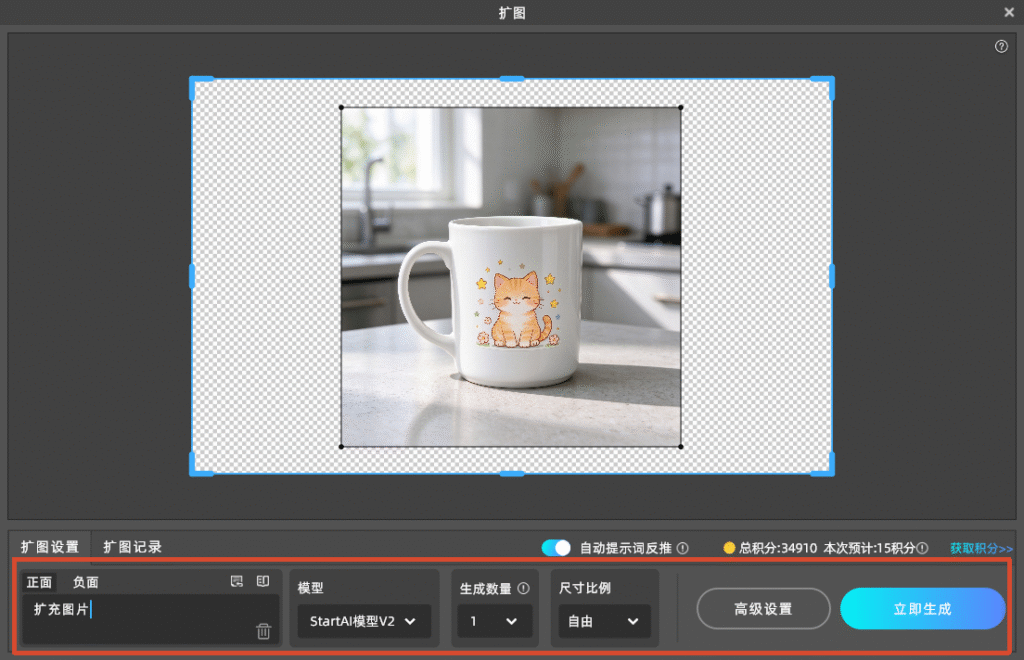Screen dimensions: 1024x660
Task: Click the 生成数量 label
Action: 486,588
